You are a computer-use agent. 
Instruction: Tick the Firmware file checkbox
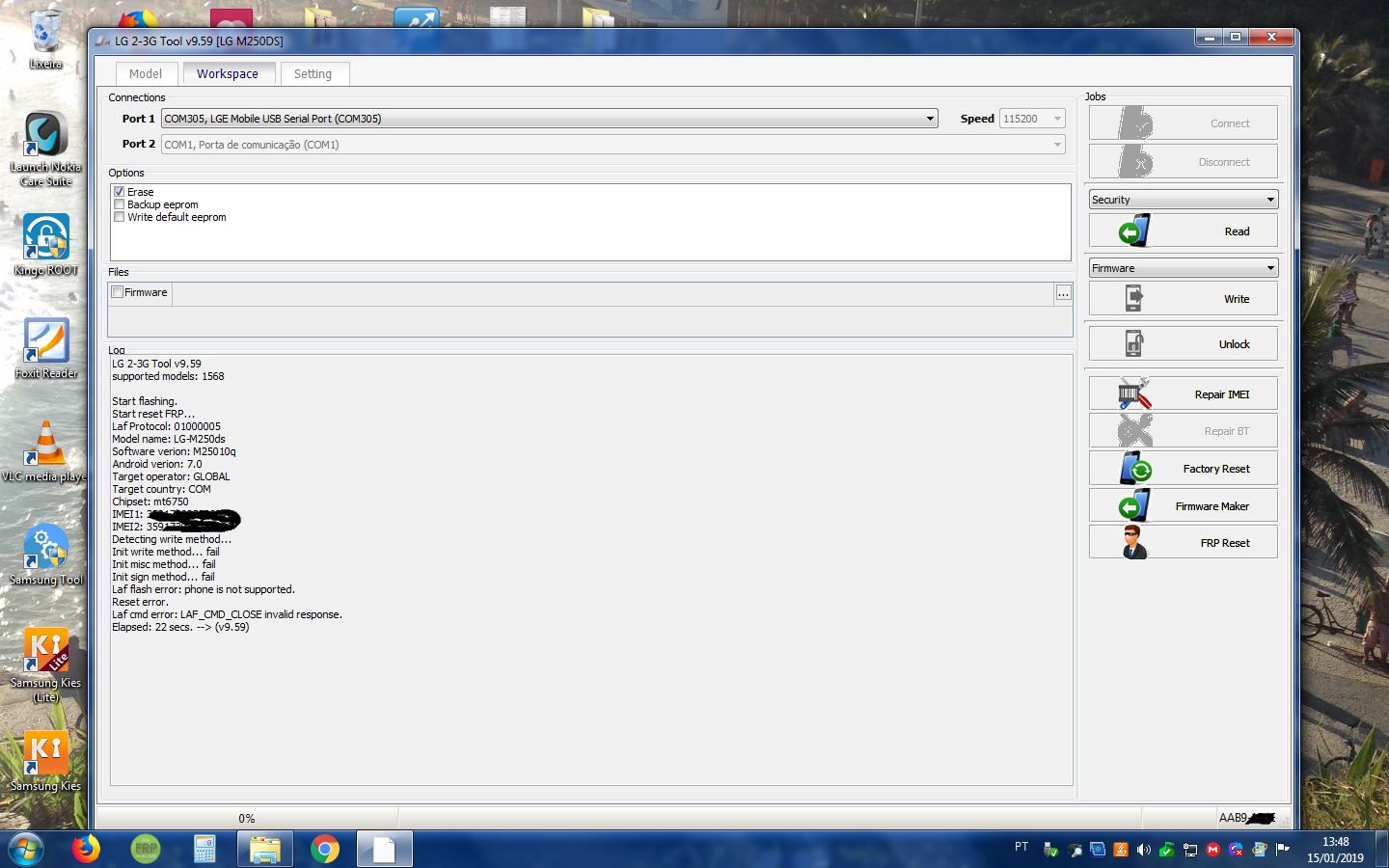(117, 292)
